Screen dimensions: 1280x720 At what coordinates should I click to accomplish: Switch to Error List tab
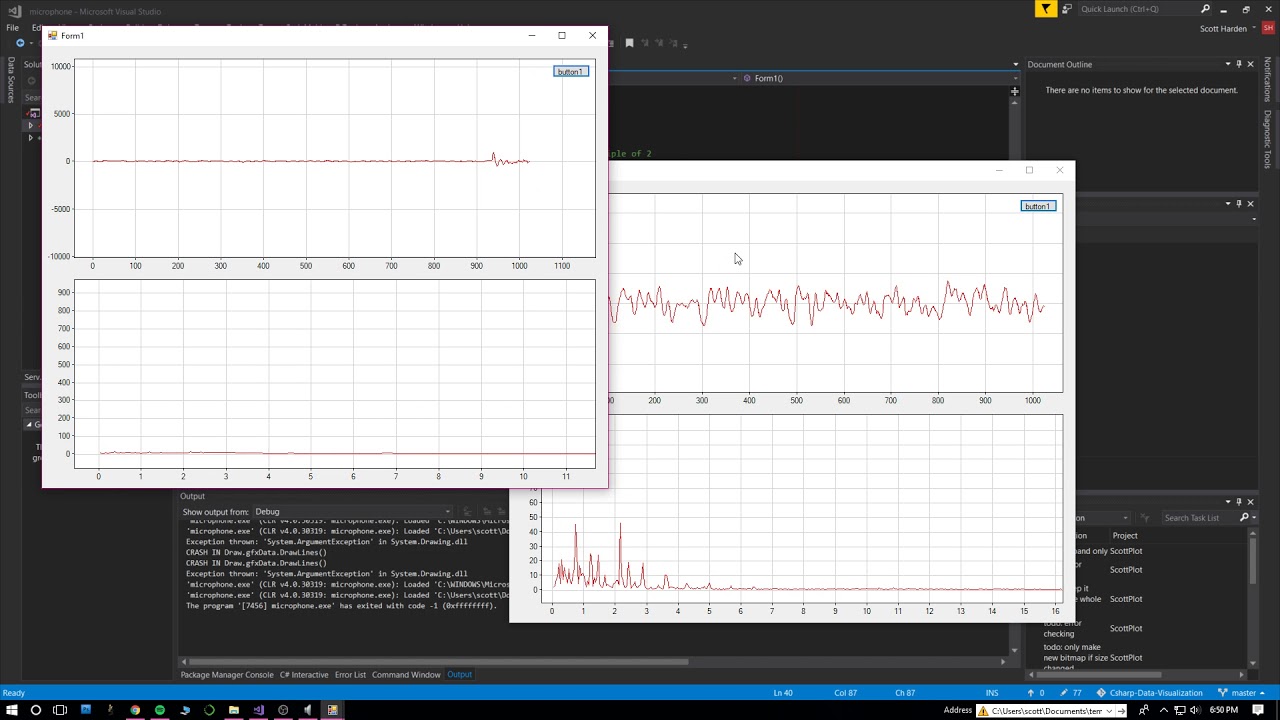(x=350, y=675)
